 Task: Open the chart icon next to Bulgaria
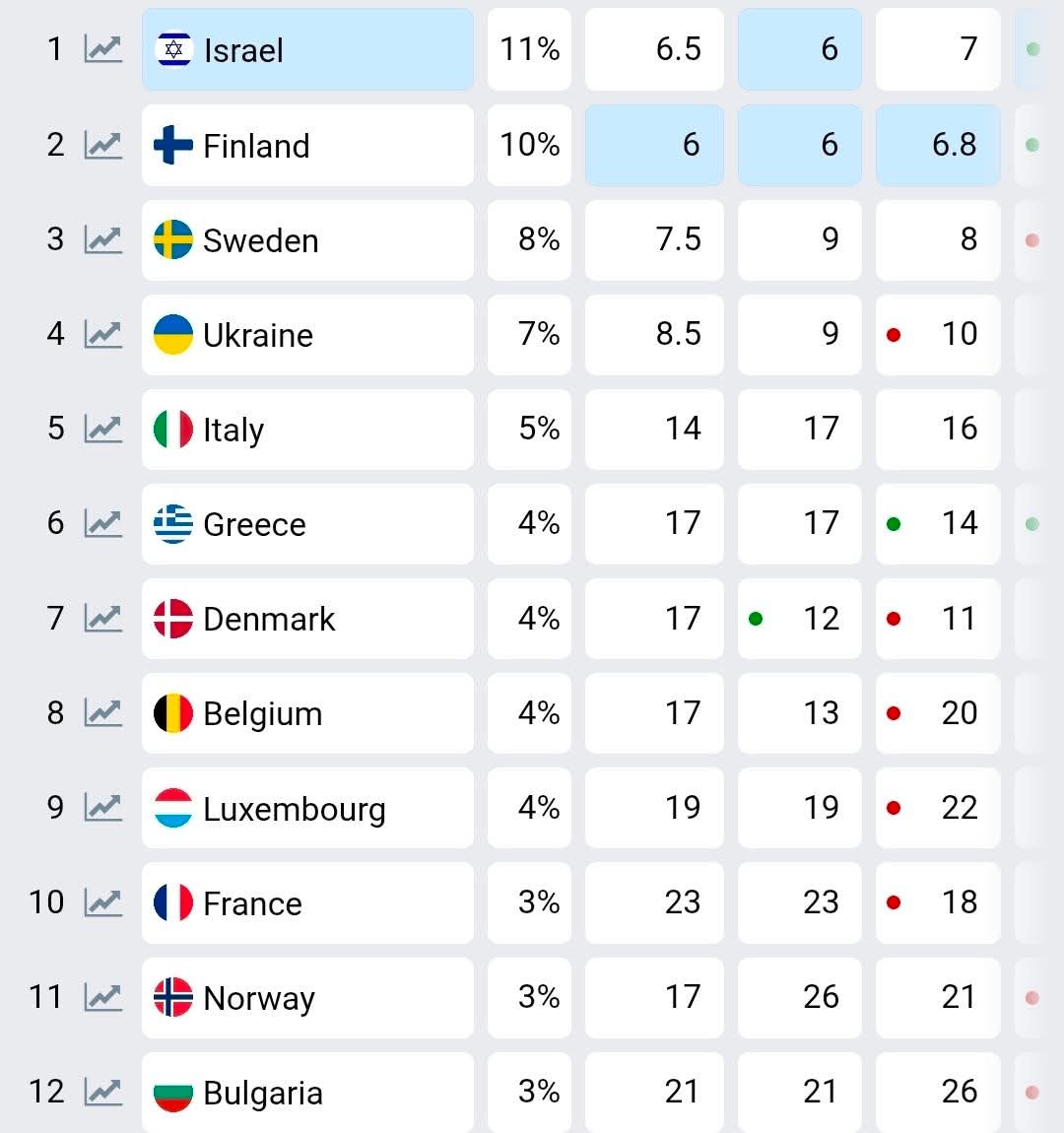(x=102, y=1092)
